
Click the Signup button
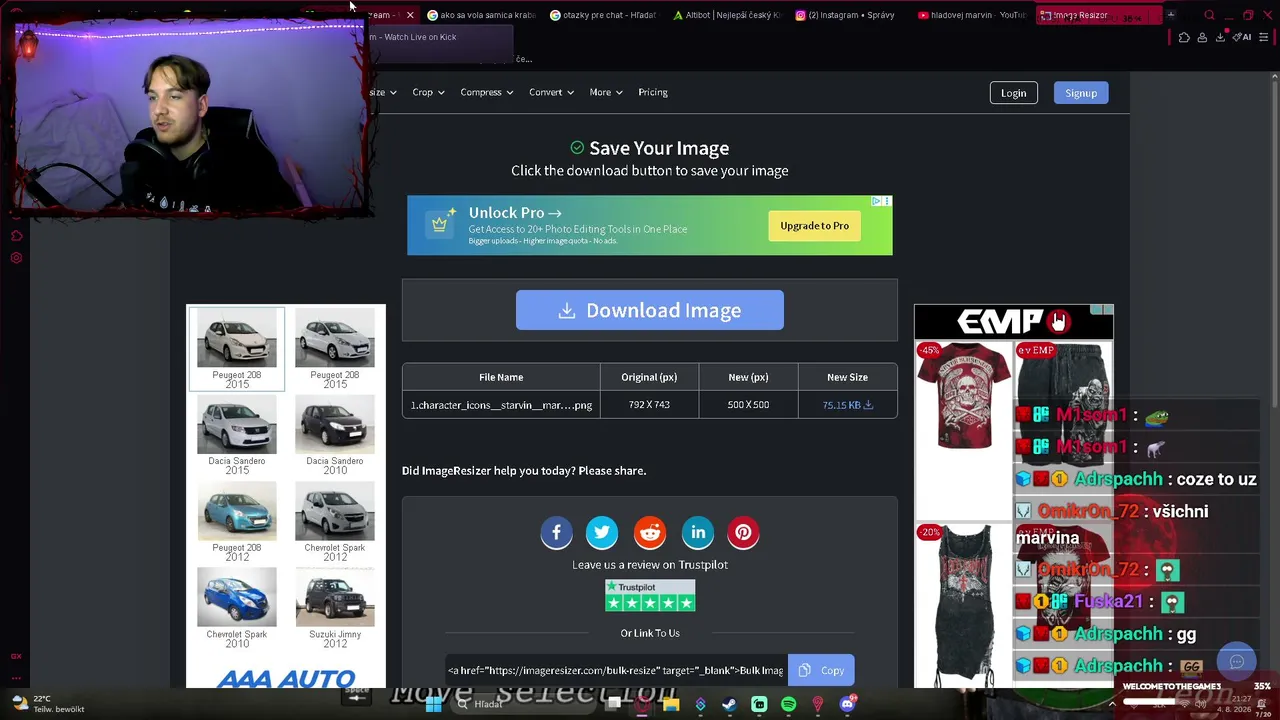point(1081,93)
